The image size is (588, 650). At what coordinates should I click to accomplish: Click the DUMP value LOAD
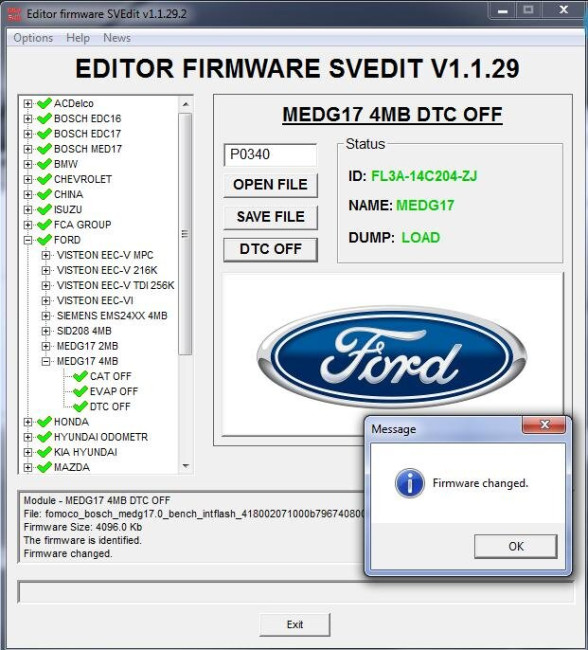click(x=420, y=238)
